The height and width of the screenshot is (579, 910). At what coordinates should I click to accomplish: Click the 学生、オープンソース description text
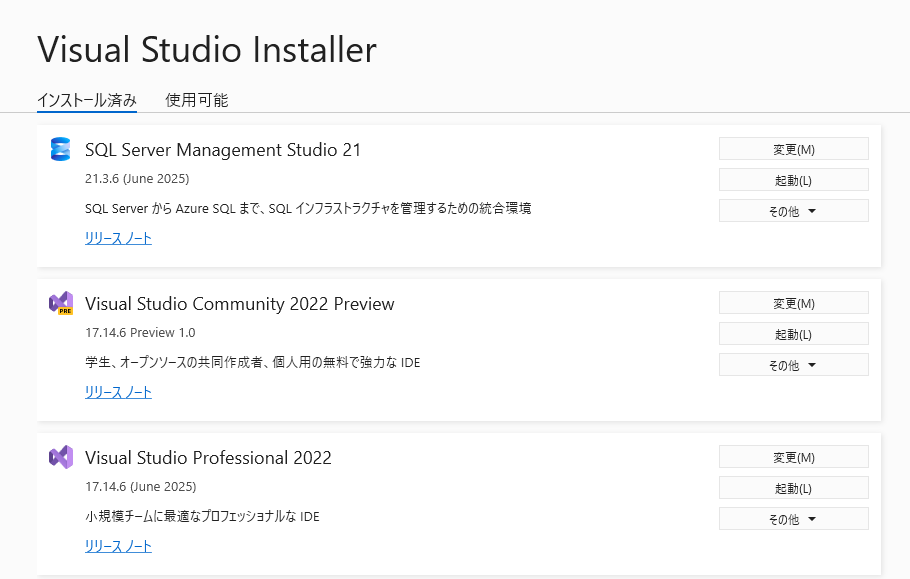[252, 363]
